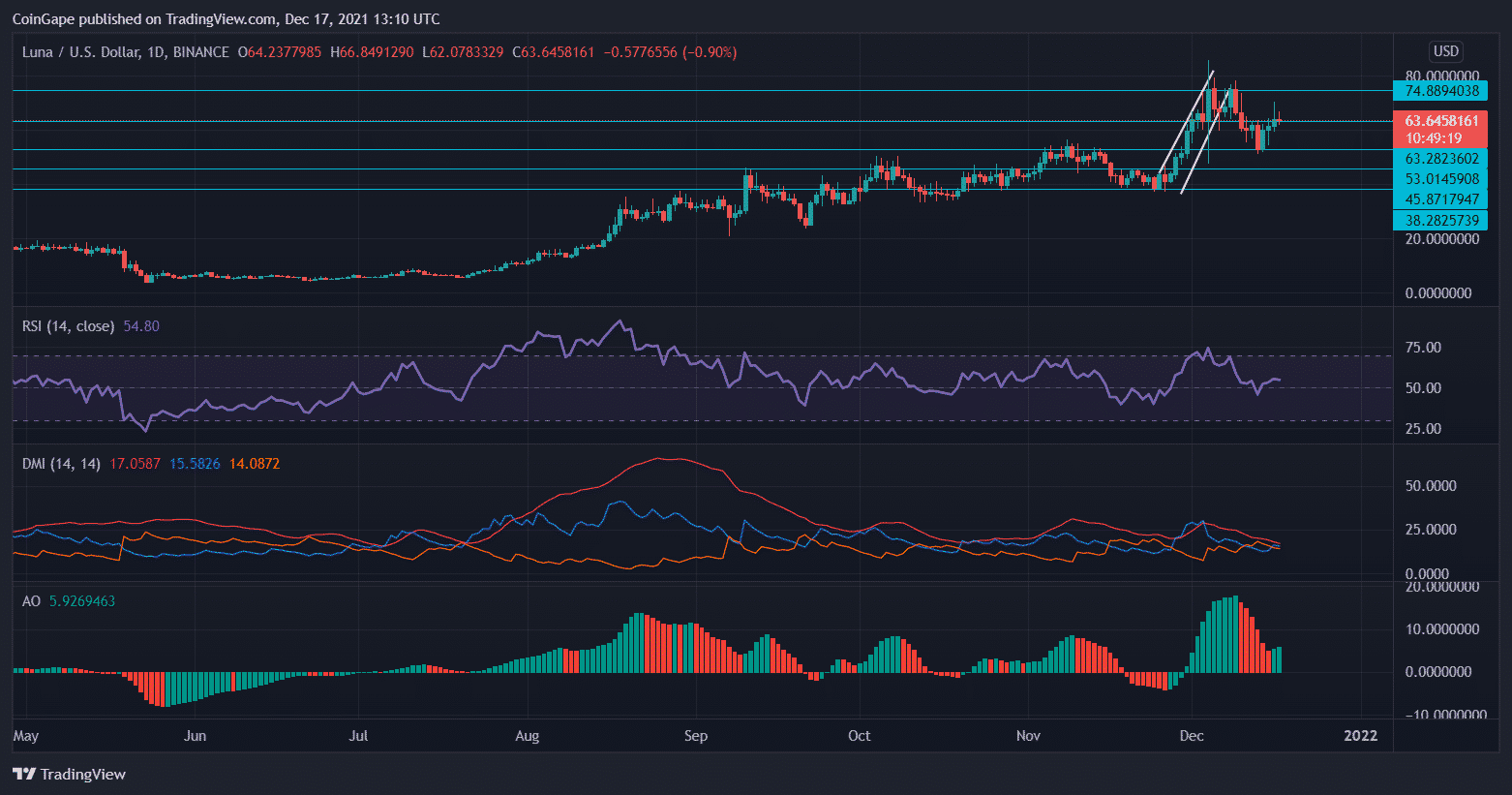Open the USD currency selector
The image size is (1512, 795).
pos(1445,51)
